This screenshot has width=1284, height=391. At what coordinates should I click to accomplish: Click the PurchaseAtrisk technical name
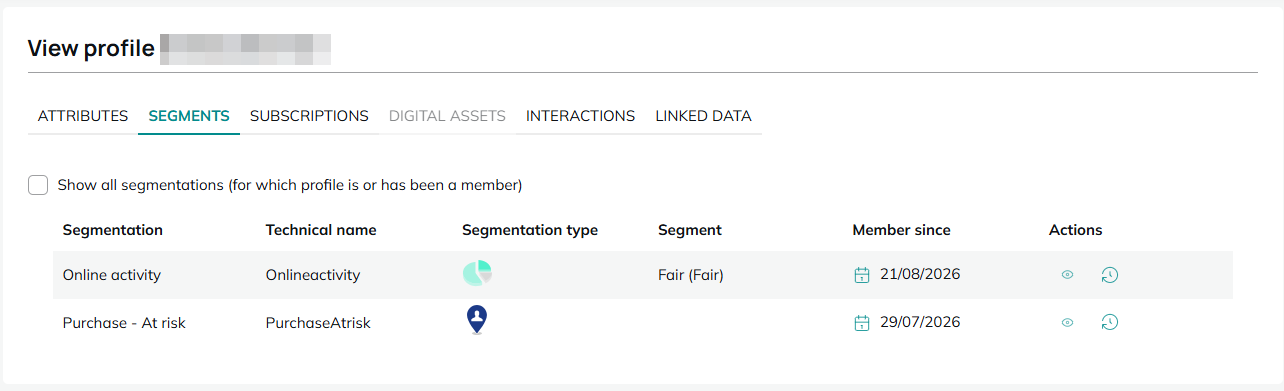318,322
